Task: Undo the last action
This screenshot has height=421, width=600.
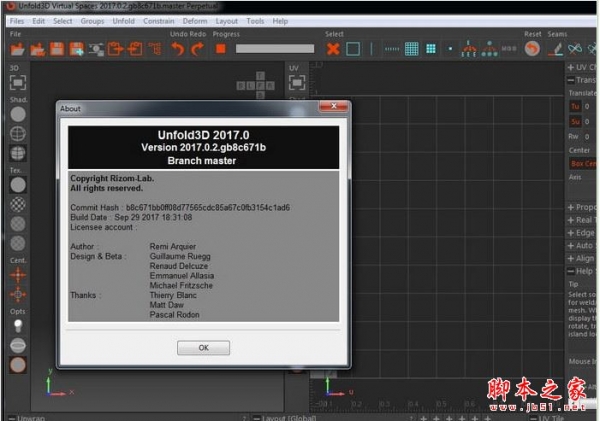Action: click(x=178, y=49)
